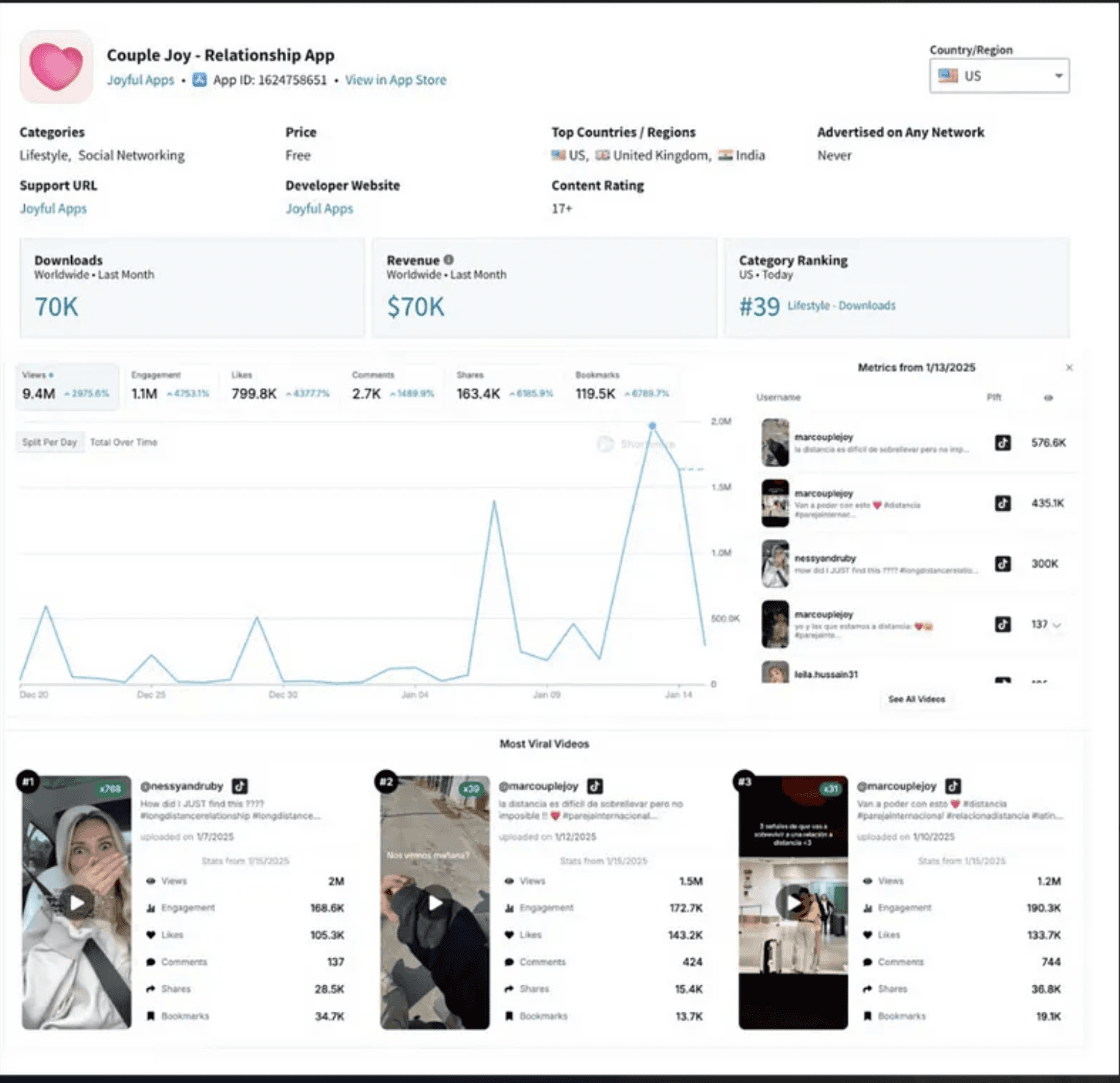Click the views eye column header icon
This screenshot has height=1083, width=1120.
[x=1048, y=398]
